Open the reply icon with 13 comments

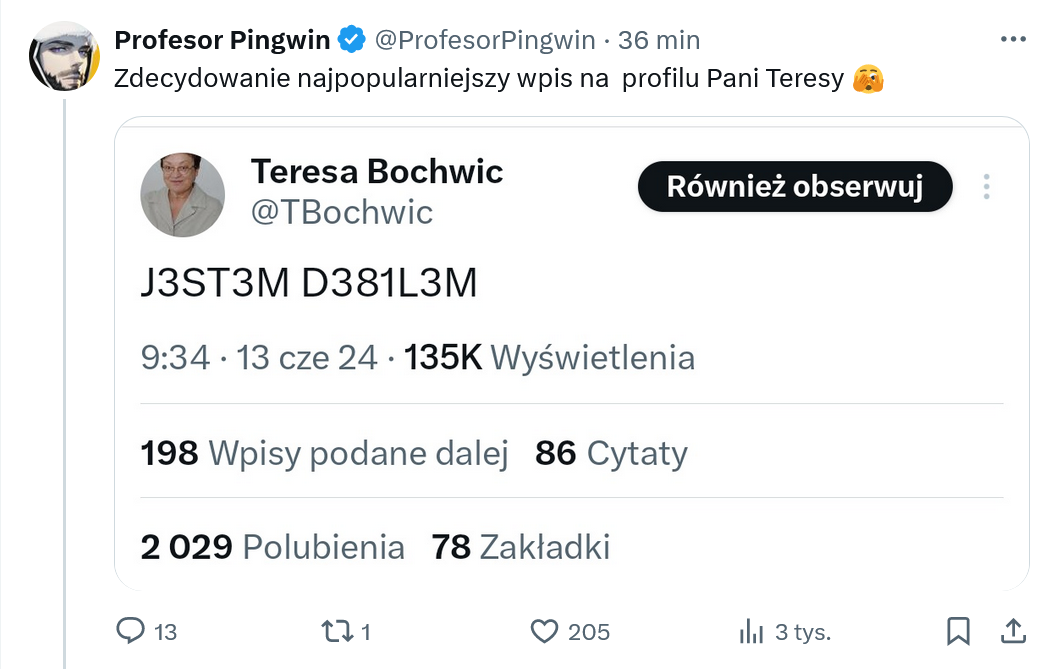130,631
